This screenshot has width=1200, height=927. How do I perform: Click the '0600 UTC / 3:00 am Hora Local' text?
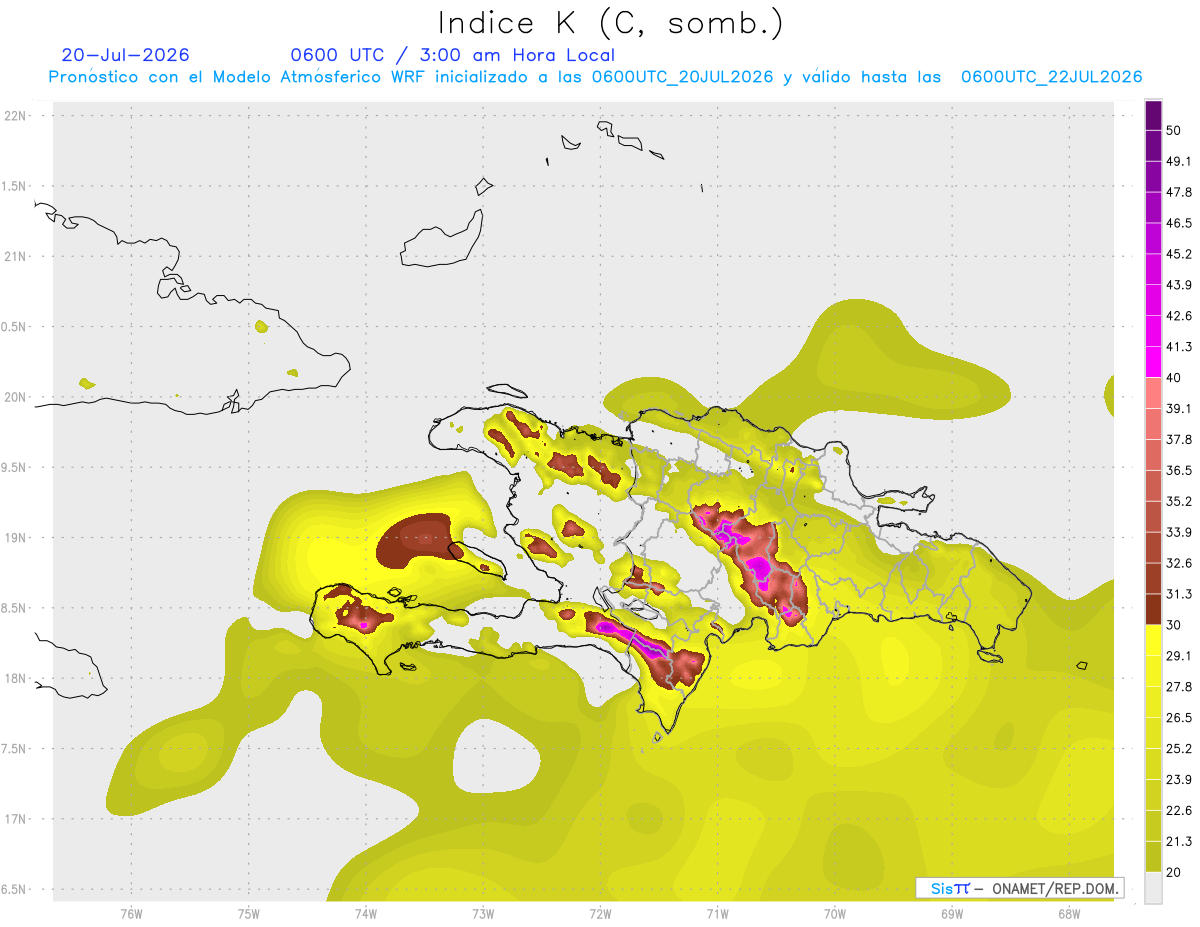click(x=452, y=55)
